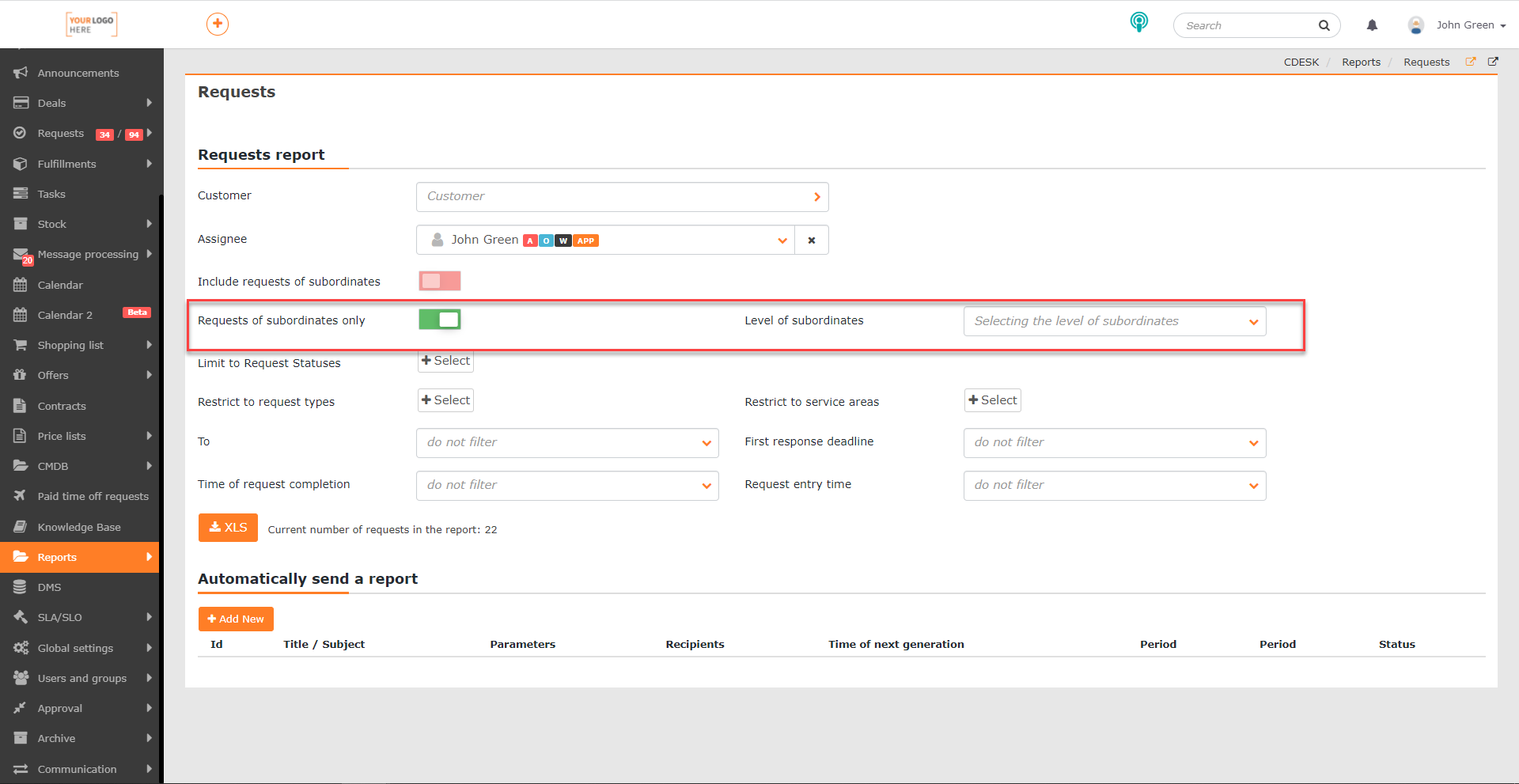Click the Fulfillments cube icon
The height and width of the screenshot is (784, 1519).
pos(21,164)
